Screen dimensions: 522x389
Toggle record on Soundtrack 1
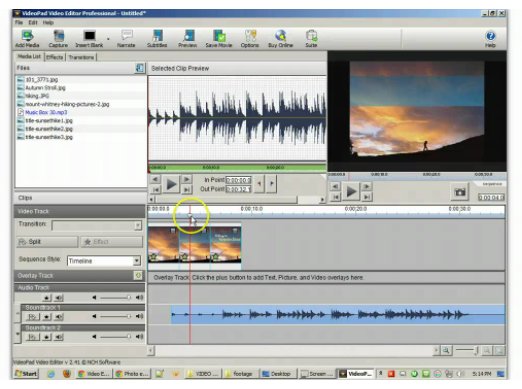(x=47, y=317)
